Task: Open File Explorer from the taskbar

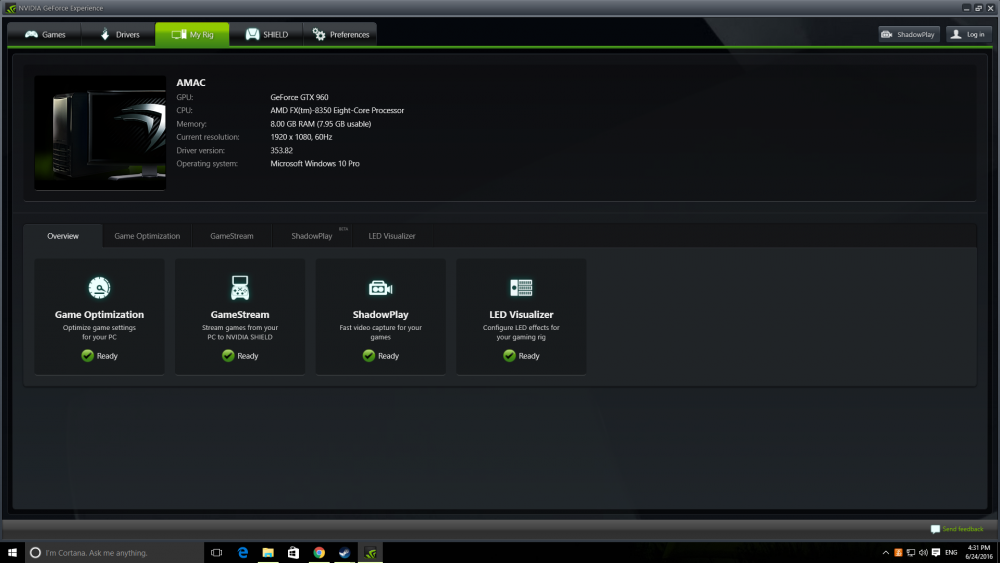Action: 268,552
